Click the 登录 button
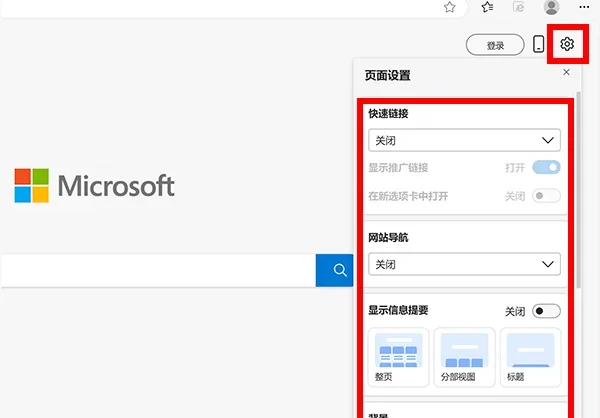600x418 pixels. pos(495,45)
